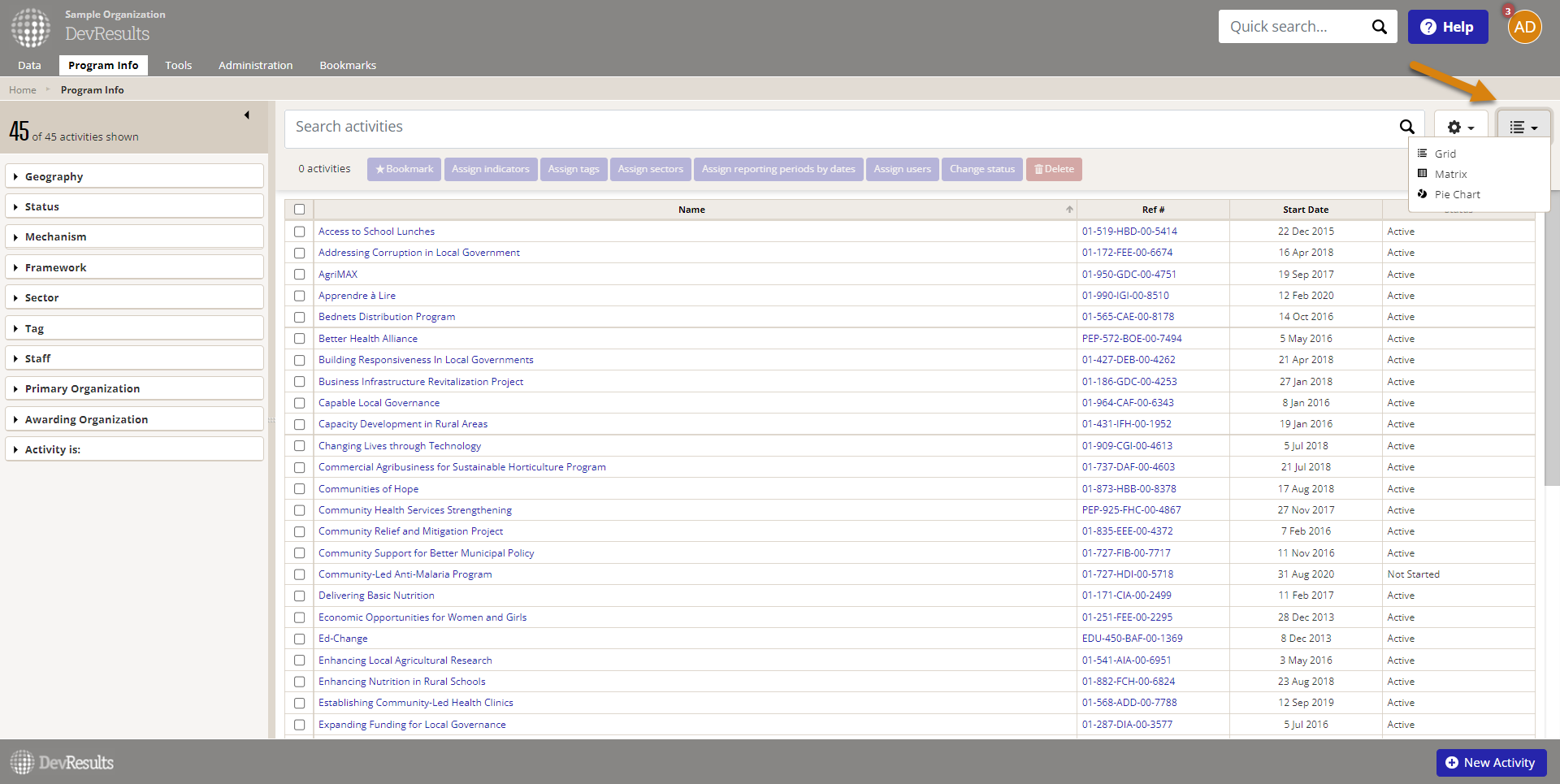Open Bednets Distribution Program activity
The image size is (1560, 784).
387,317
